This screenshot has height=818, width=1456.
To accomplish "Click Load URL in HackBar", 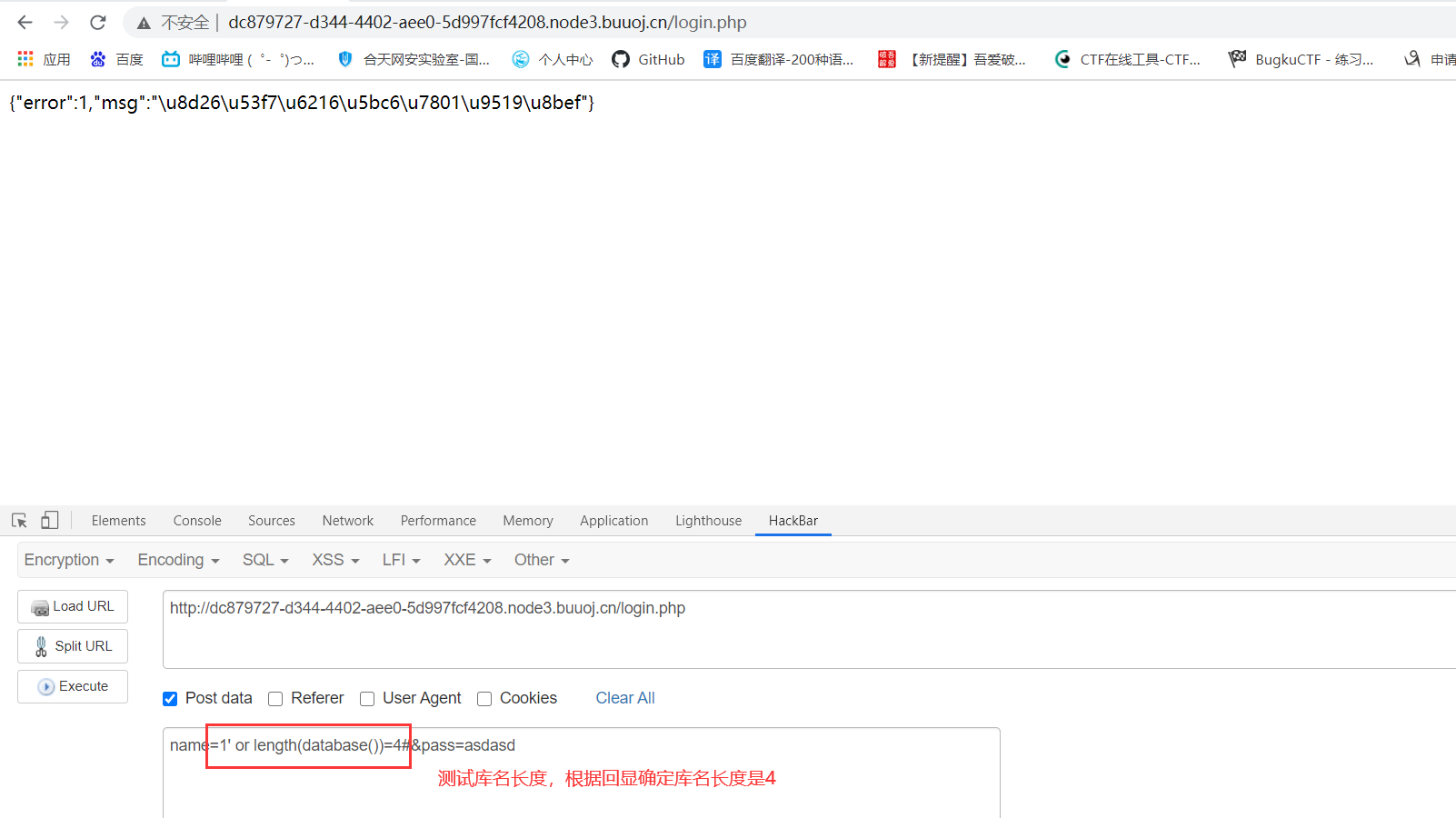I will pyautogui.click(x=73, y=606).
